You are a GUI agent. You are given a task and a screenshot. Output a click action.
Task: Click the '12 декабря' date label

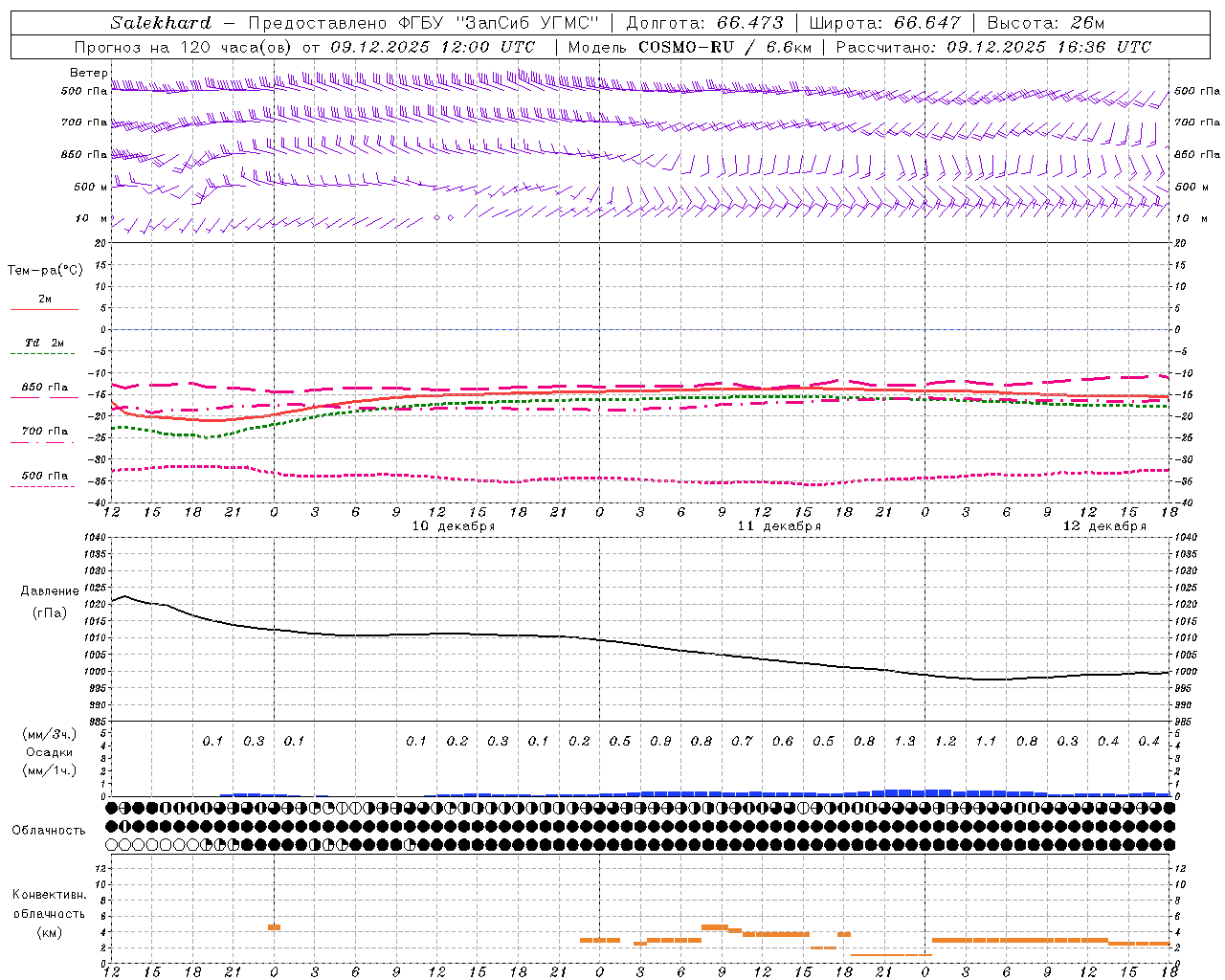1104,525
